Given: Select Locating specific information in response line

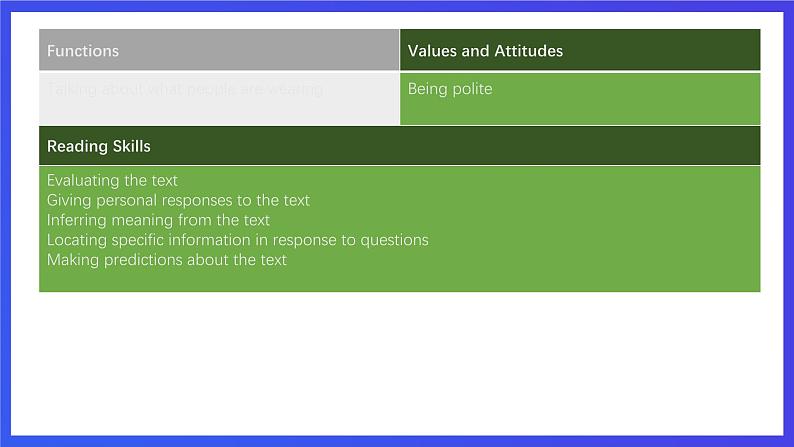Looking at the screenshot, I should 237,240.
